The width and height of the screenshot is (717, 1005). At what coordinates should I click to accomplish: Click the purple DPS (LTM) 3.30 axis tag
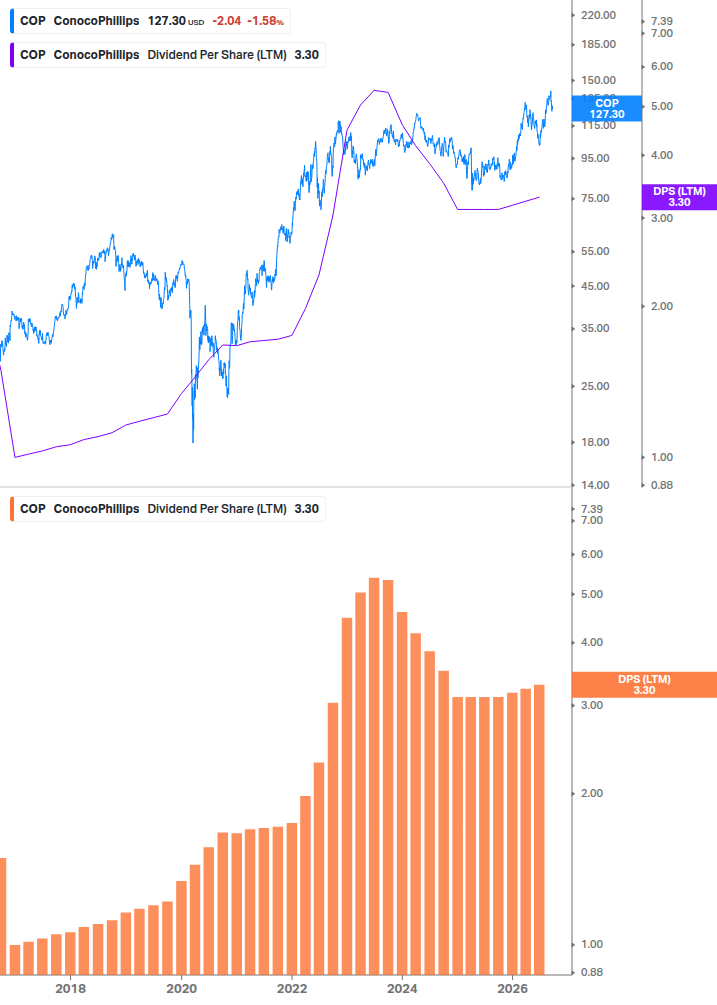(x=679, y=197)
